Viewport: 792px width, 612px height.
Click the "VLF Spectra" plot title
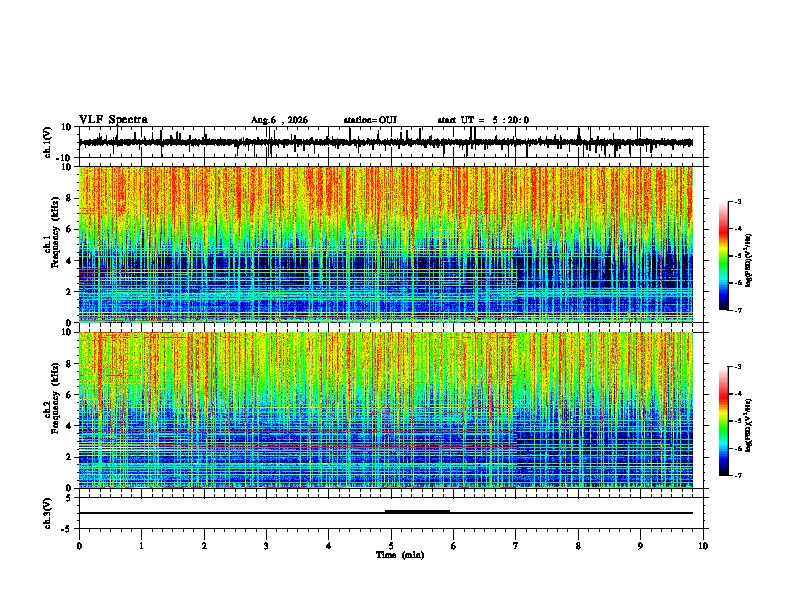tap(113, 120)
